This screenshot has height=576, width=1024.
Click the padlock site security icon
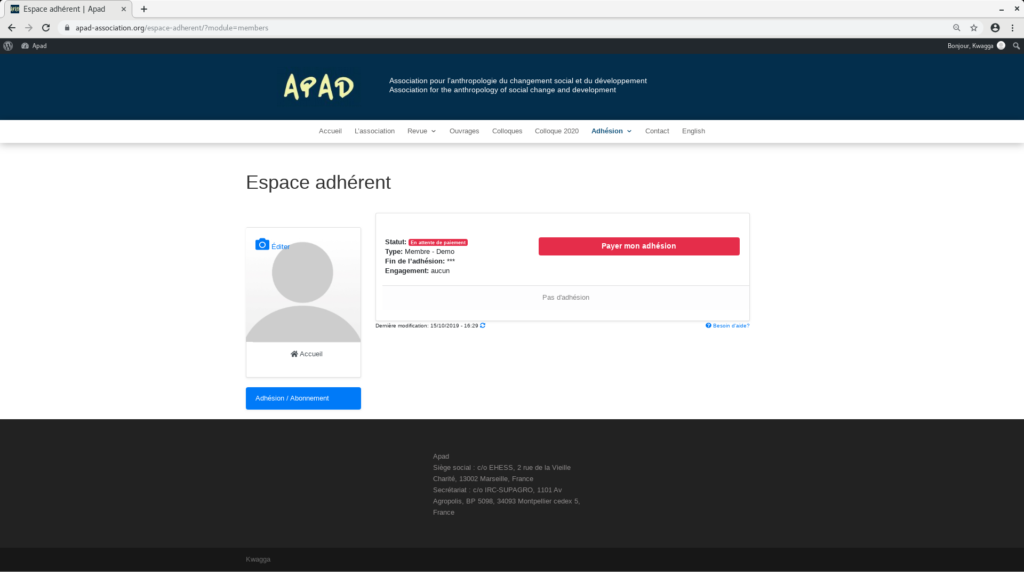67,28
